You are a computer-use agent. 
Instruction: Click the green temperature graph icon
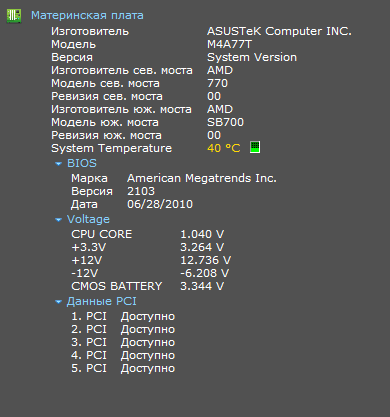click(255, 147)
